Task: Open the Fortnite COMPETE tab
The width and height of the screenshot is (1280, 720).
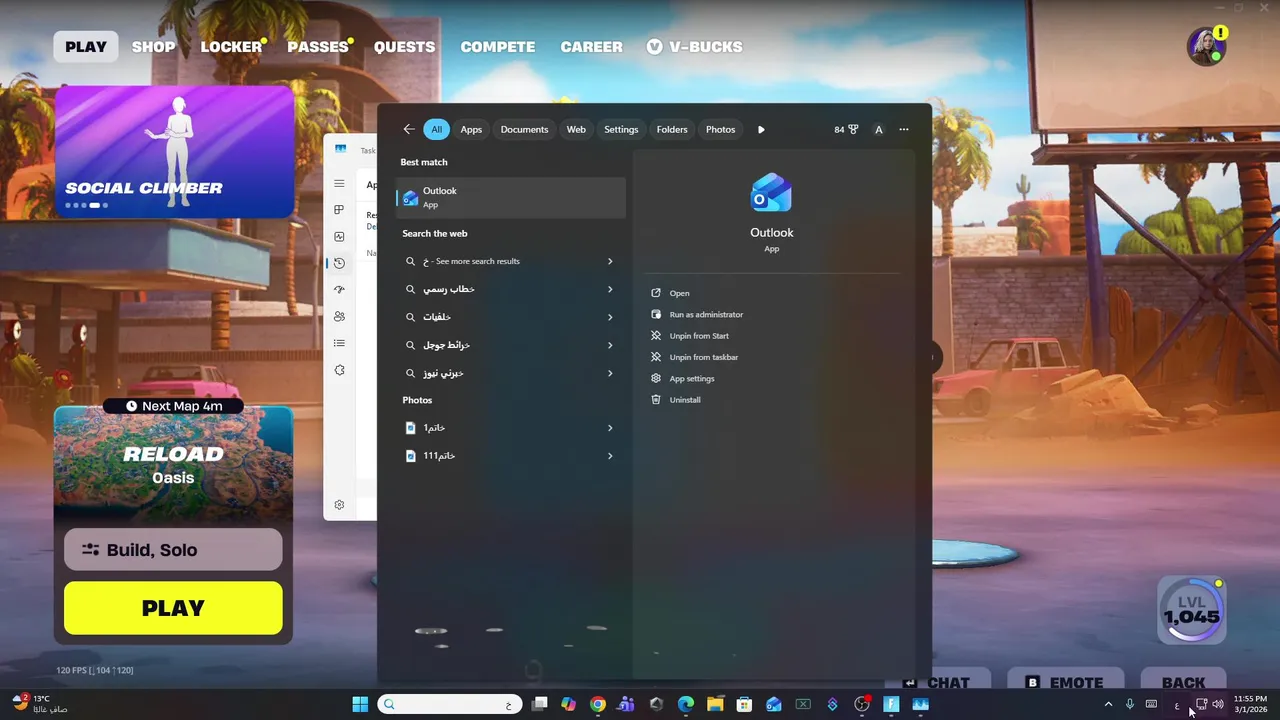Action: click(x=497, y=47)
